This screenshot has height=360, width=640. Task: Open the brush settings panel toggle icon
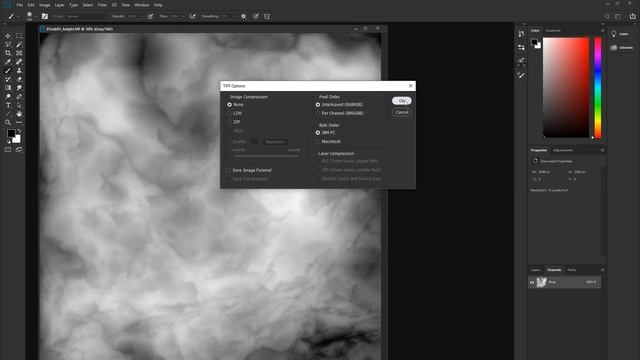[x=45, y=16]
